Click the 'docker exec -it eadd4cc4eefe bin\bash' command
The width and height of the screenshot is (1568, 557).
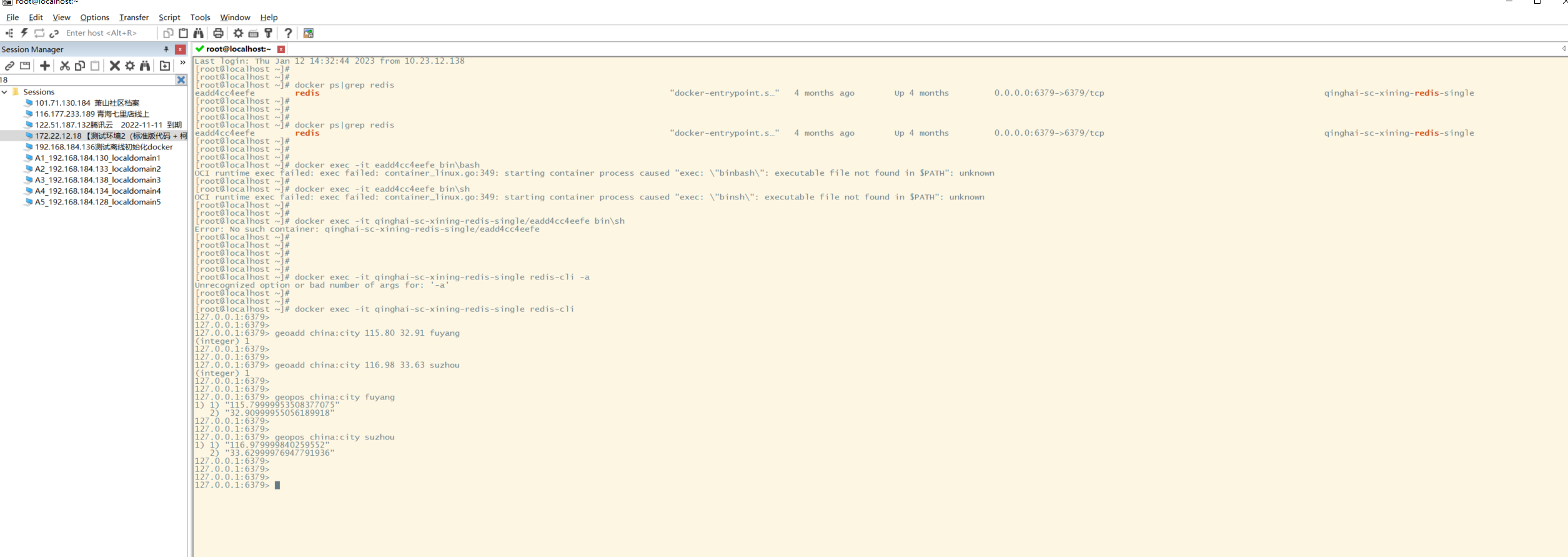click(x=387, y=165)
